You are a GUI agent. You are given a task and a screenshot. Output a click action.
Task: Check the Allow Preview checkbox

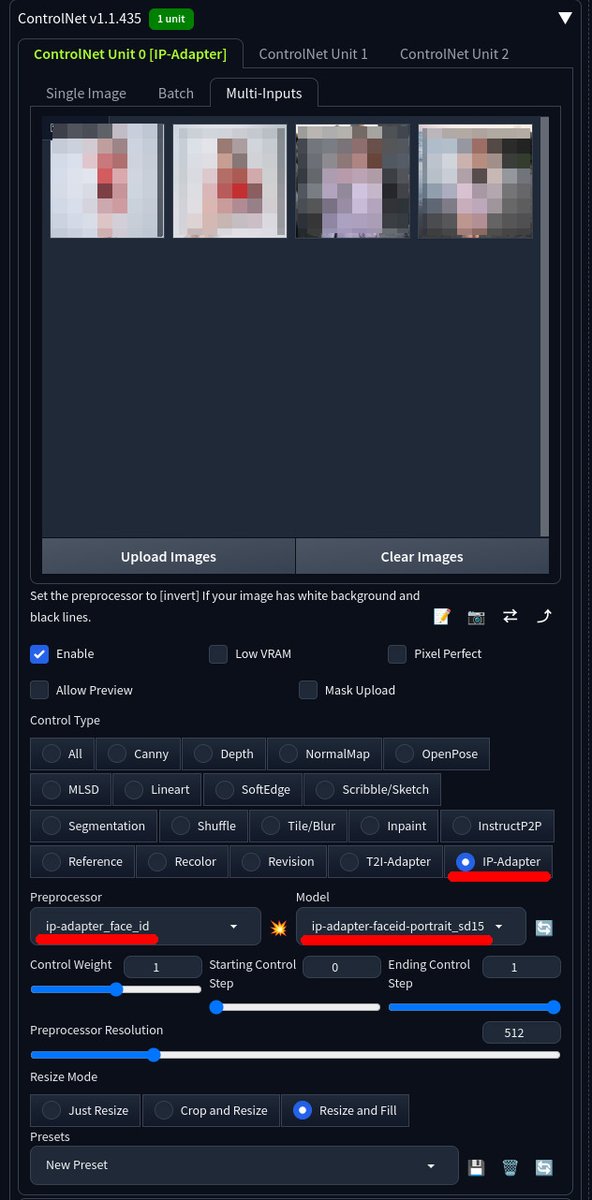pyautogui.click(x=40, y=690)
